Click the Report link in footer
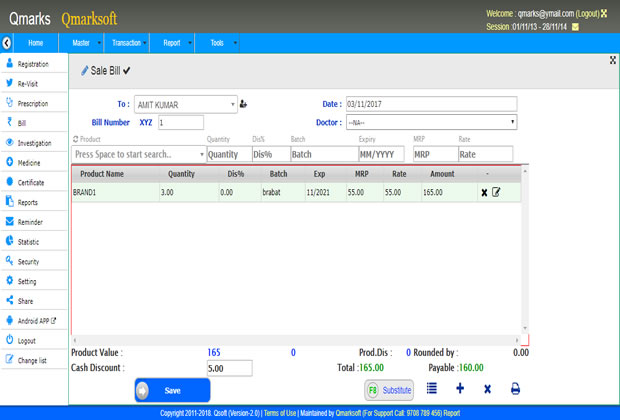620x420 pixels. click(x=452, y=413)
